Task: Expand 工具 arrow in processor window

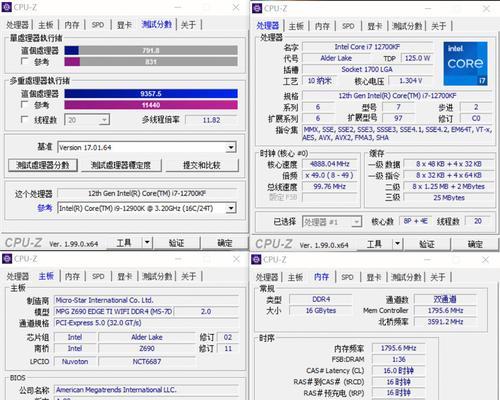Action: coord(397,244)
